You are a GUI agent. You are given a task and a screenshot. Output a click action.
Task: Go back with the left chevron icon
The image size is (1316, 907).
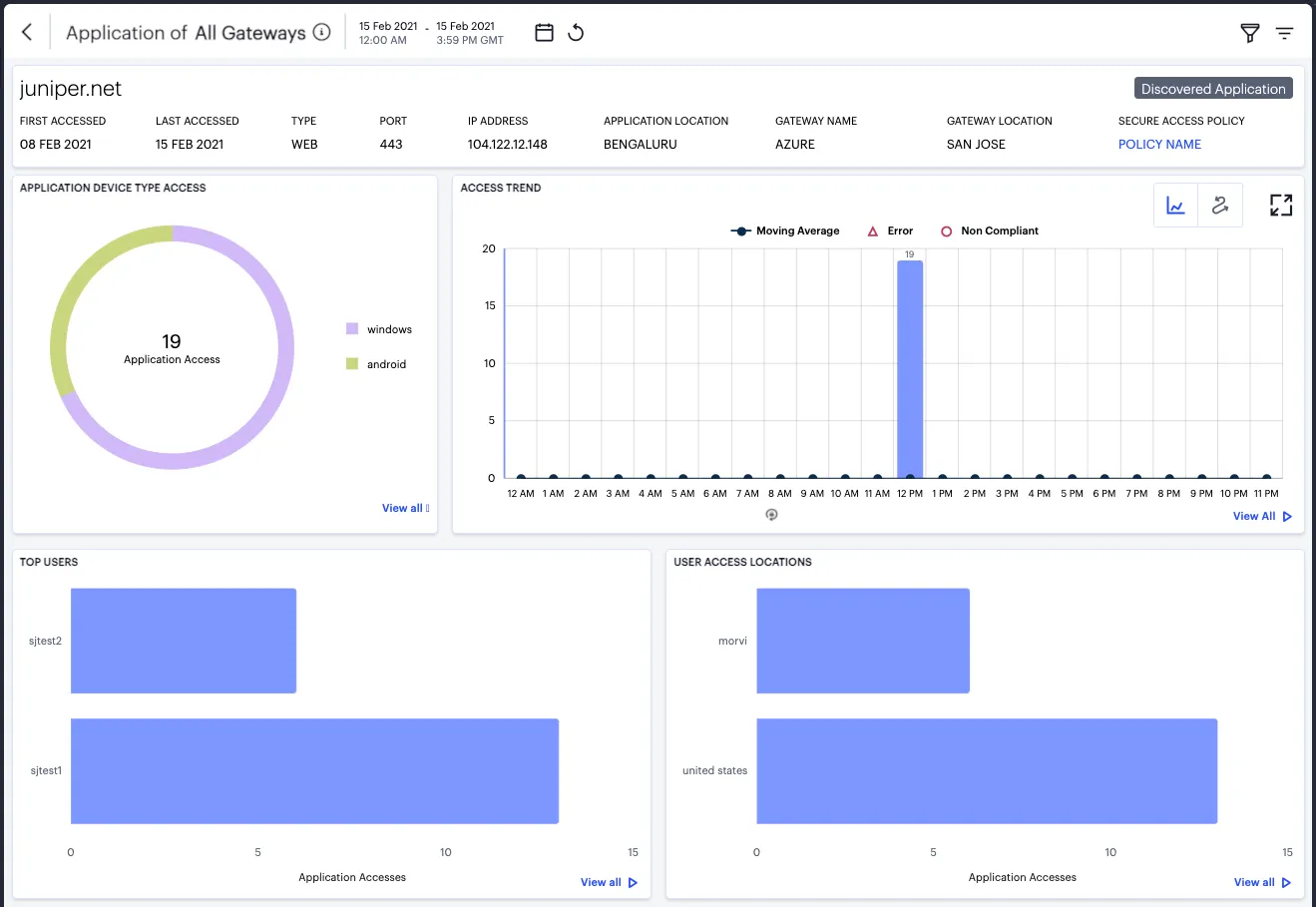(27, 32)
